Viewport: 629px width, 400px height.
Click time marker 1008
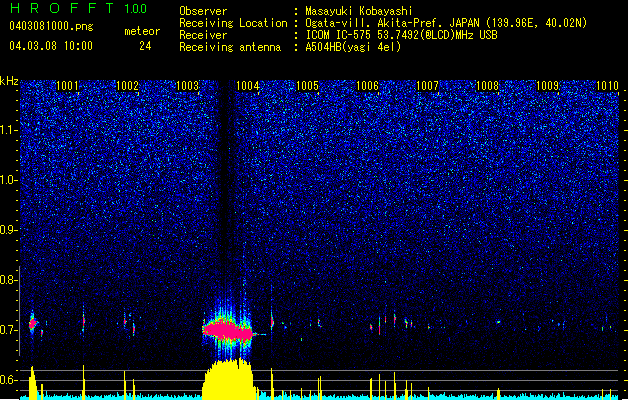click(487, 86)
